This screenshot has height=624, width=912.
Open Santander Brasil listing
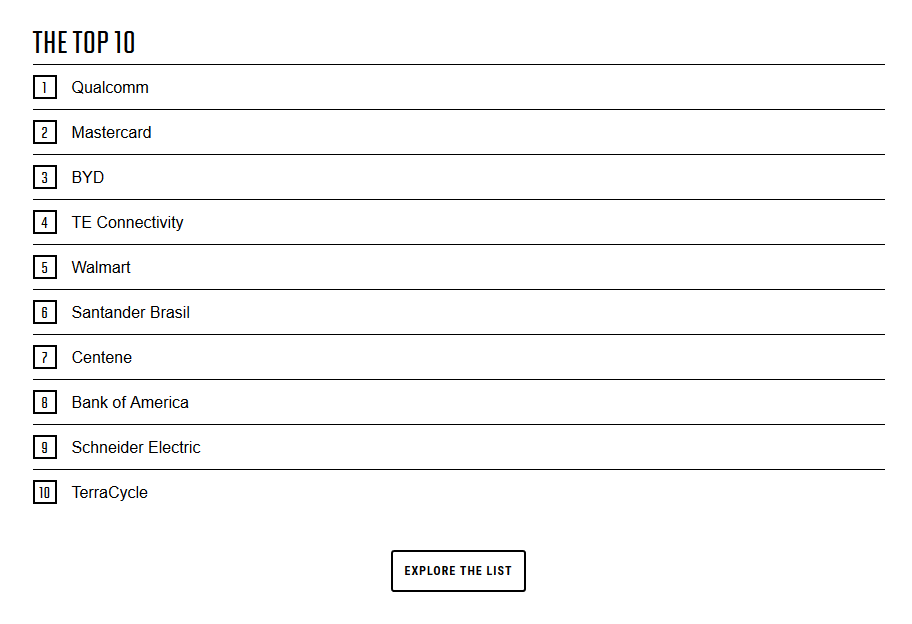[x=130, y=312]
